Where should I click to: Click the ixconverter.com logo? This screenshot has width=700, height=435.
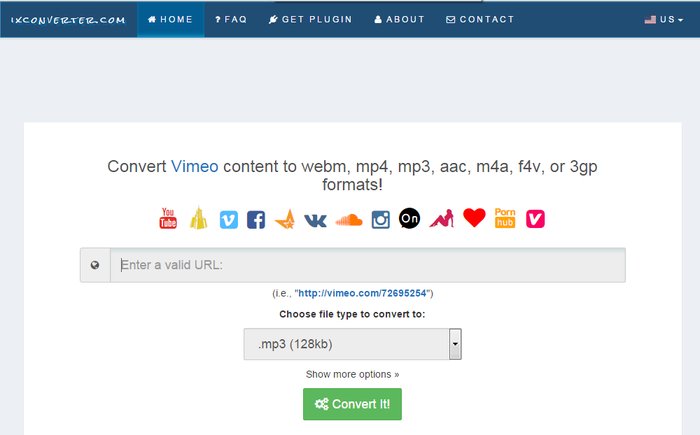pos(68,20)
